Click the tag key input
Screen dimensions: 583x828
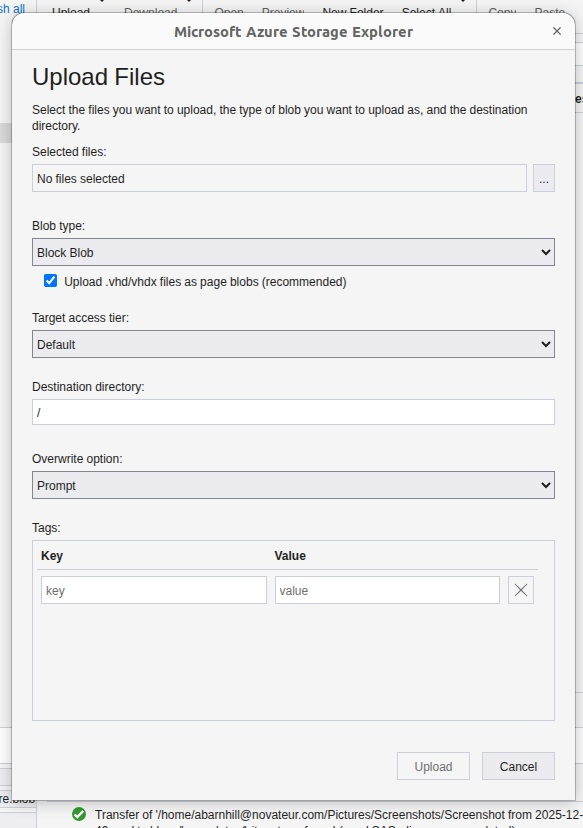pyautogui.click(x=154, y=590)
